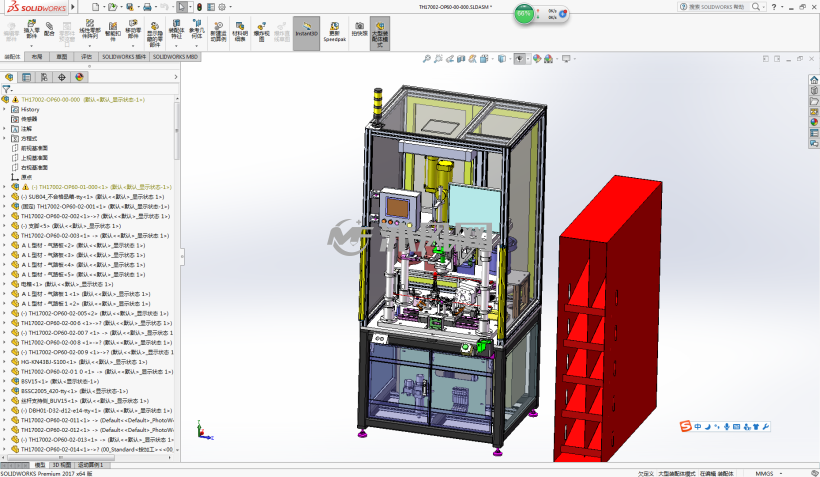Click the Insert Components tool
The image size is (820, 477).
point(31,29)
